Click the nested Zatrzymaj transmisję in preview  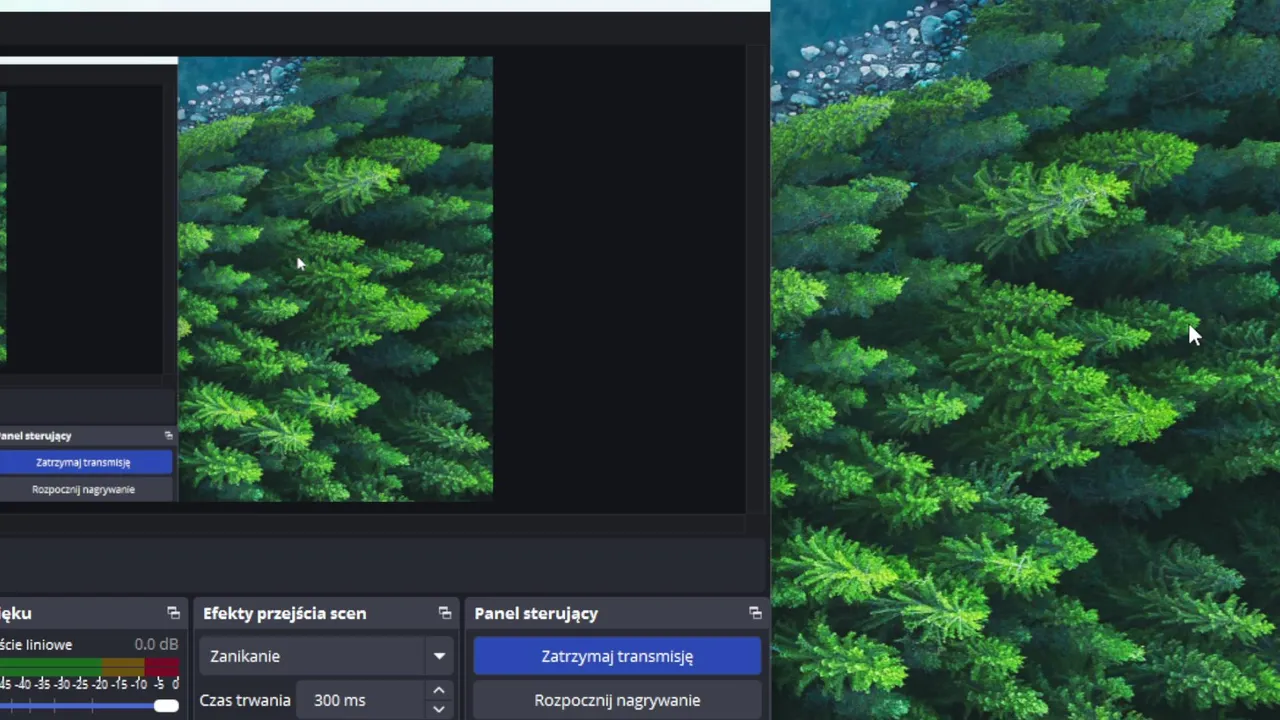coord(86,462)
